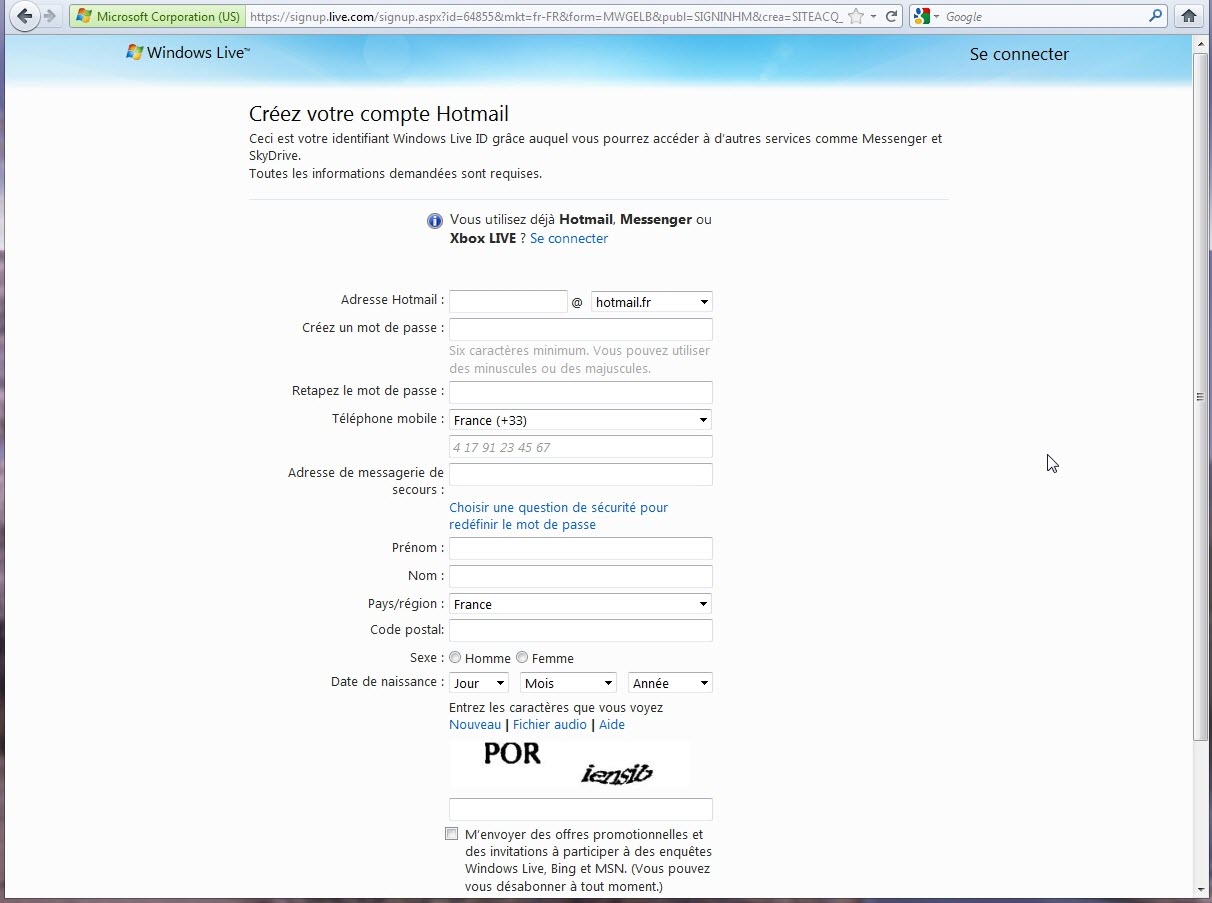Click the page scrollbar down arrow
Screen dimensions: 1212x903
pos(1201,889)
